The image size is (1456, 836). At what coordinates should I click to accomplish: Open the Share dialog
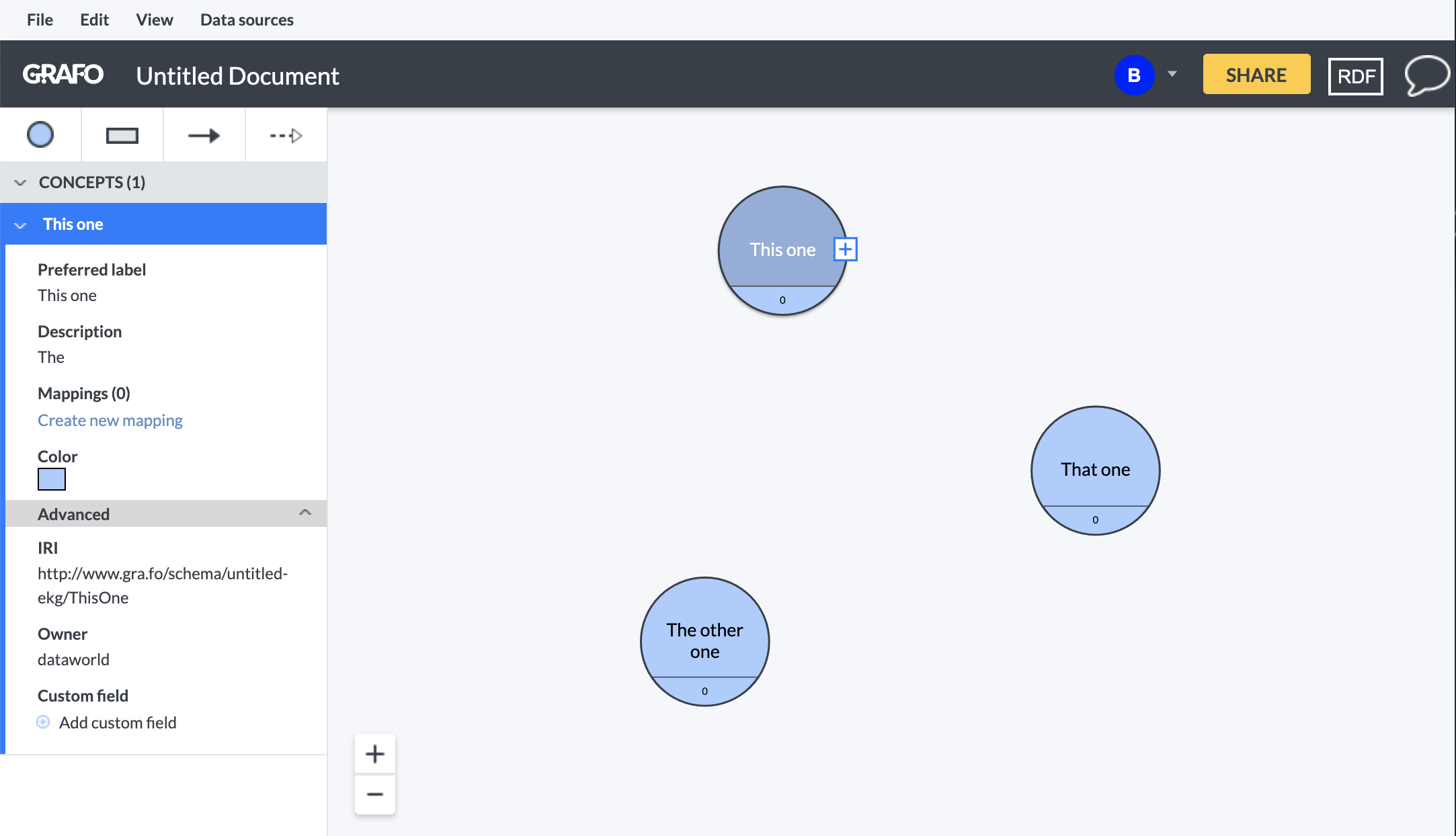click(x=1256, y=74)
